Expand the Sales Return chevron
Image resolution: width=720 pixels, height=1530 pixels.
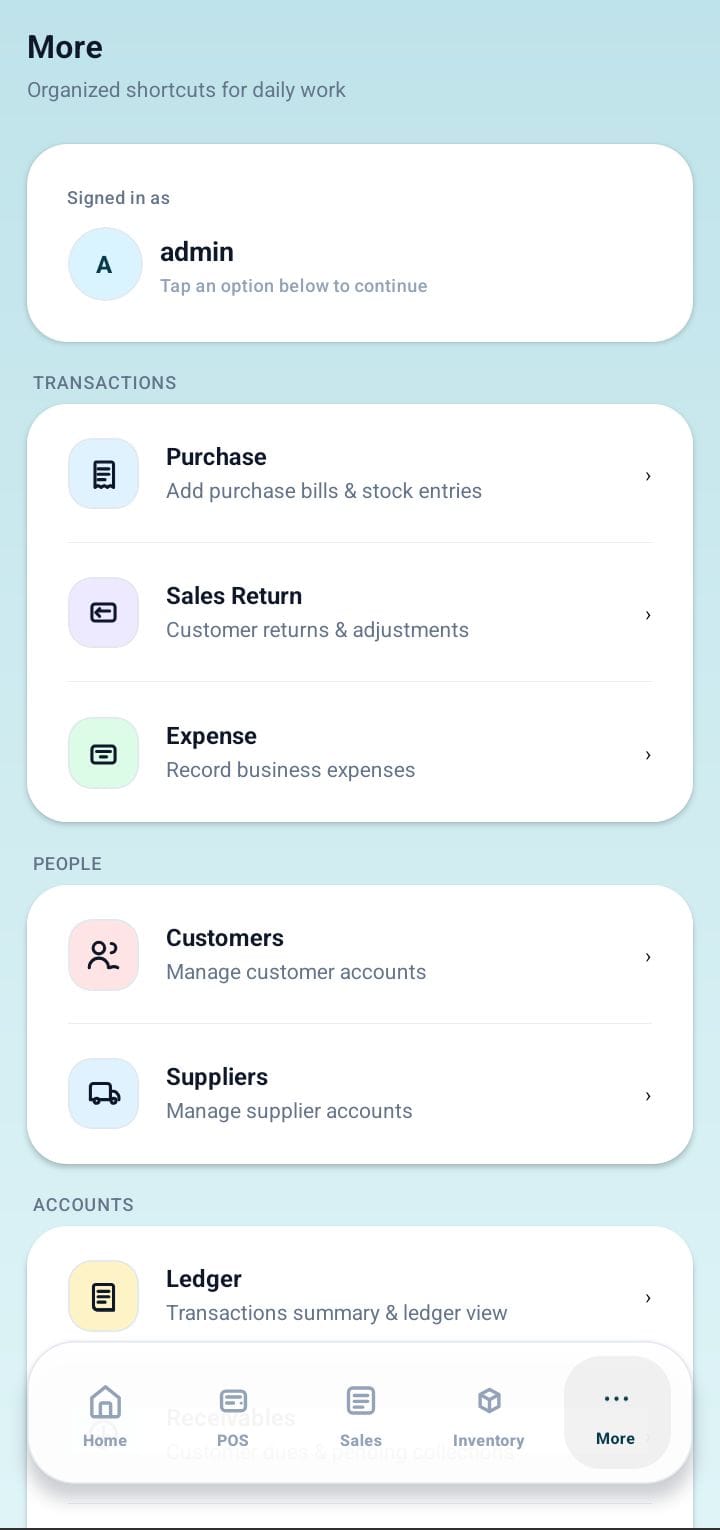647,615
